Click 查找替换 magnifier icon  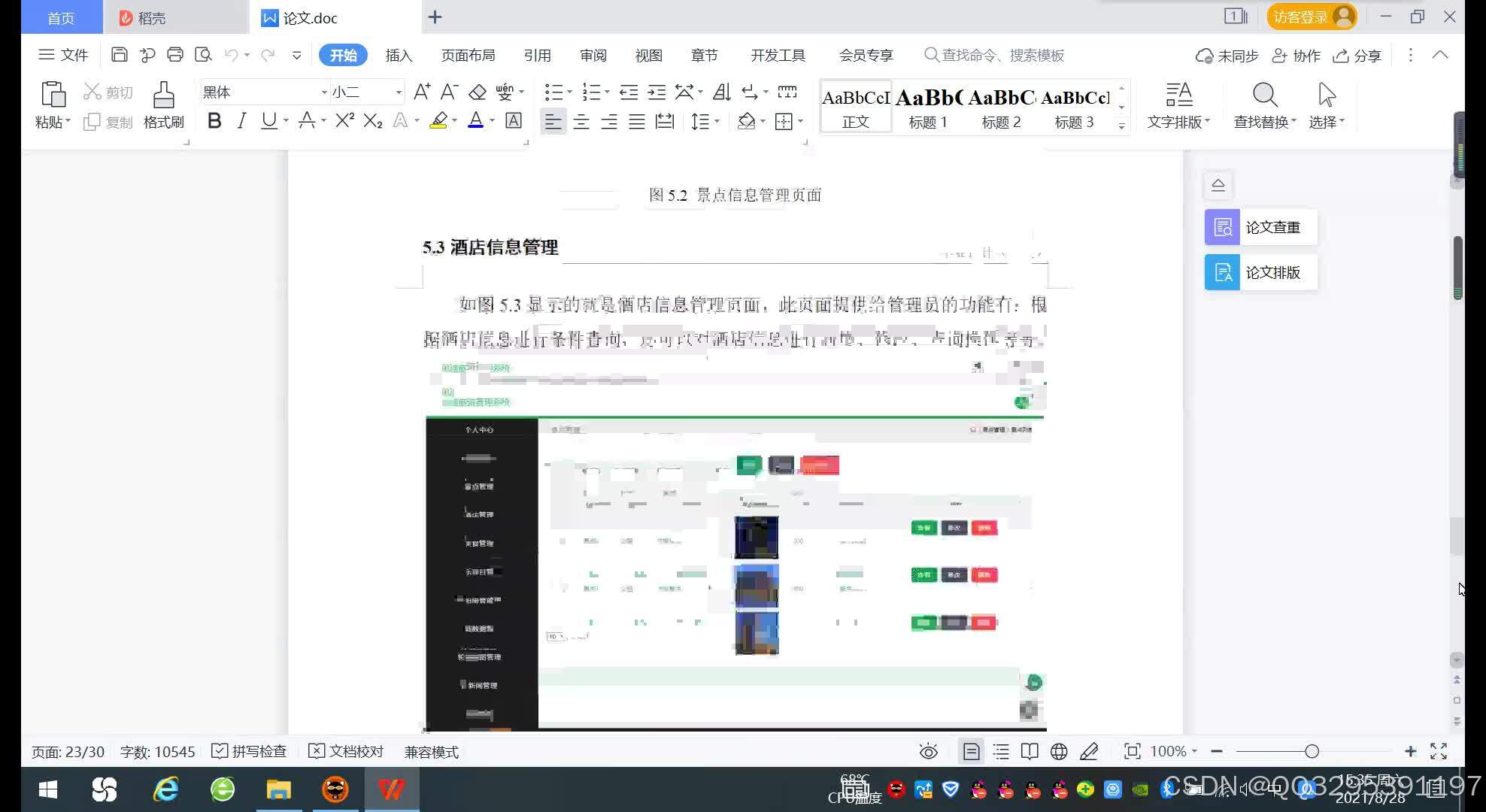1265,95
